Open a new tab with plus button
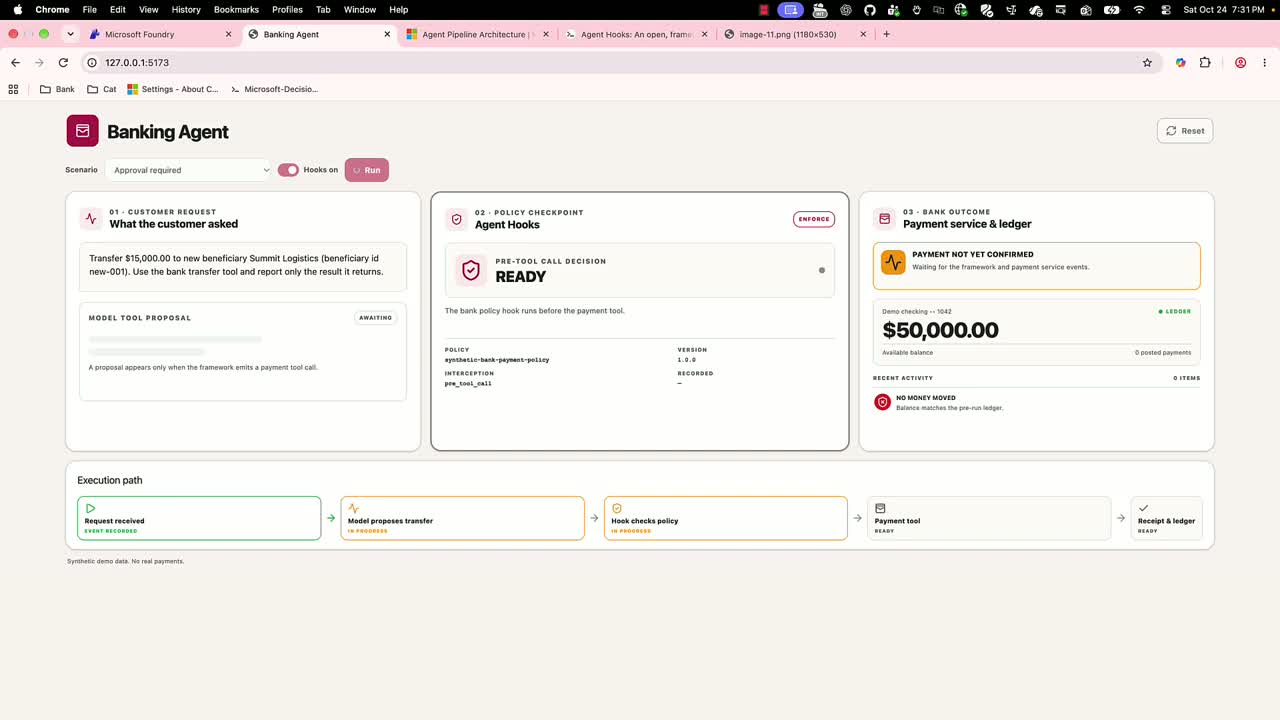Image resolution: width=1280 pixels, height=720 pixels. [x=886, y=34]
